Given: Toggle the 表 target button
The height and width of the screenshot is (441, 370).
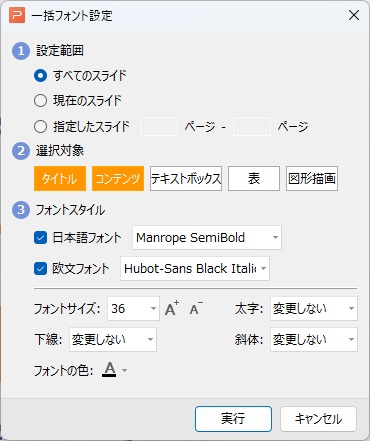Looking at the screenshot, I should 254,179.
